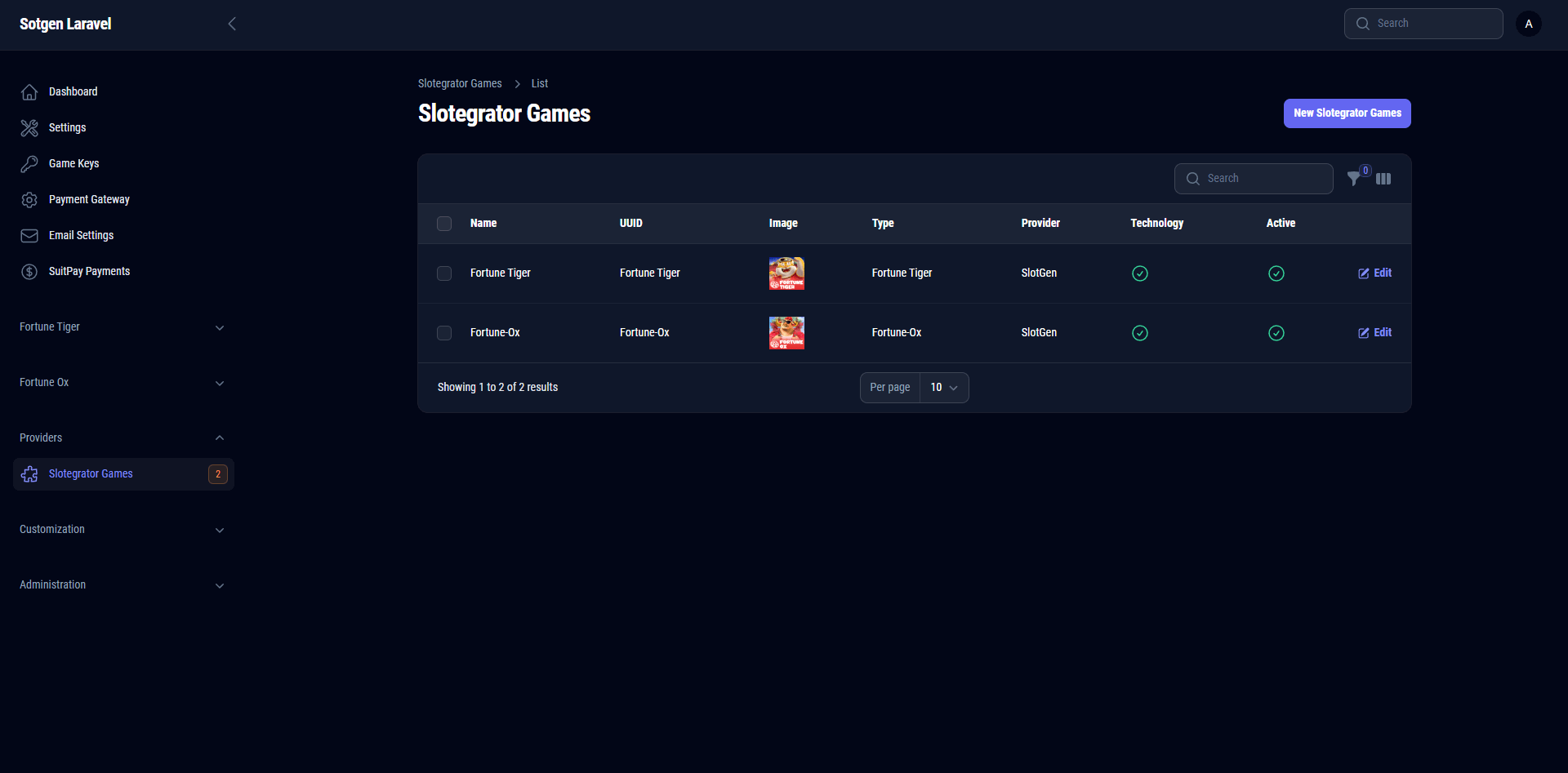This screenshot has width=1568, height=773.
Task: Click the table search field
Action: 1262,179
